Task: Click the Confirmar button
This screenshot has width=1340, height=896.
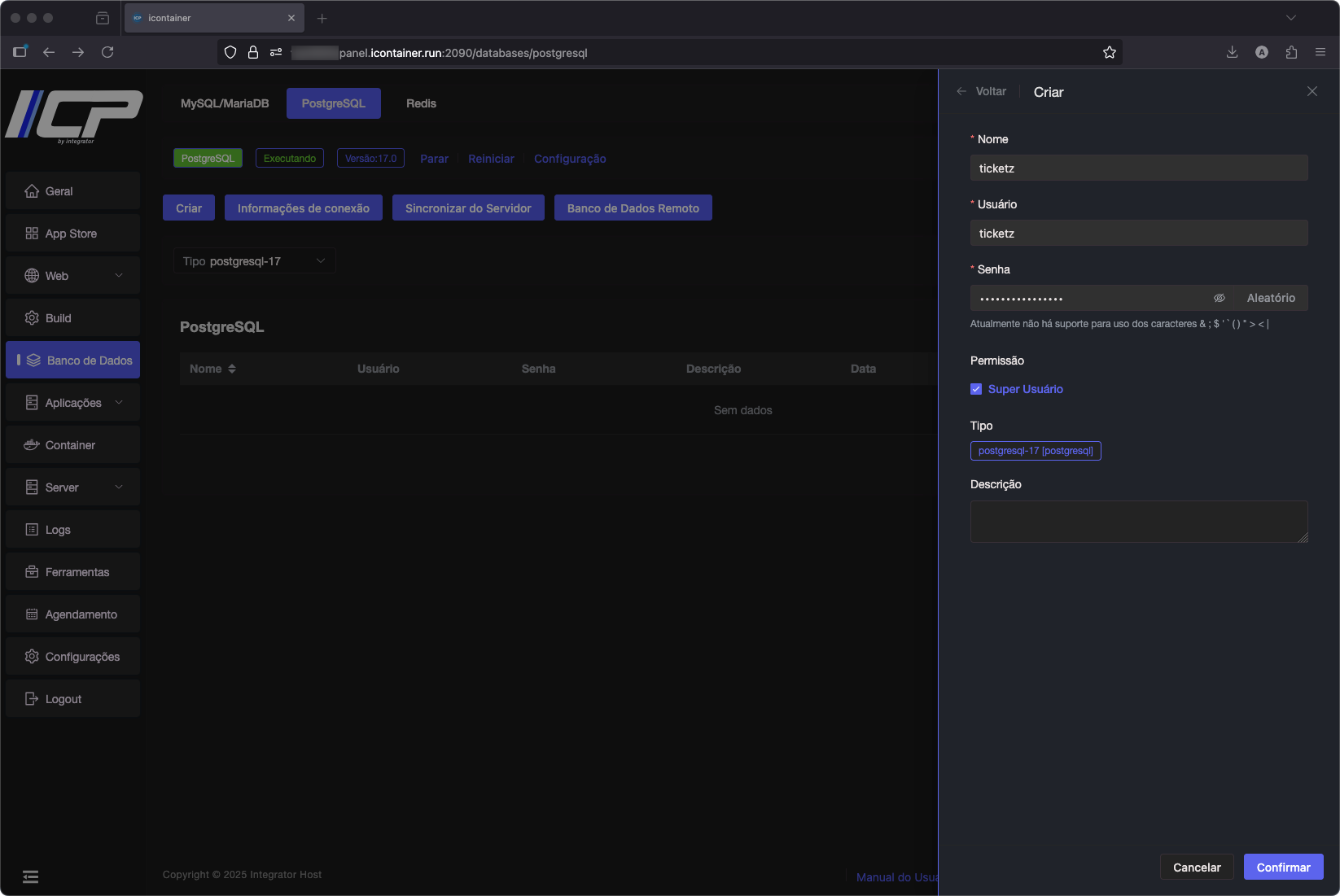Action: pos(1282,867)
